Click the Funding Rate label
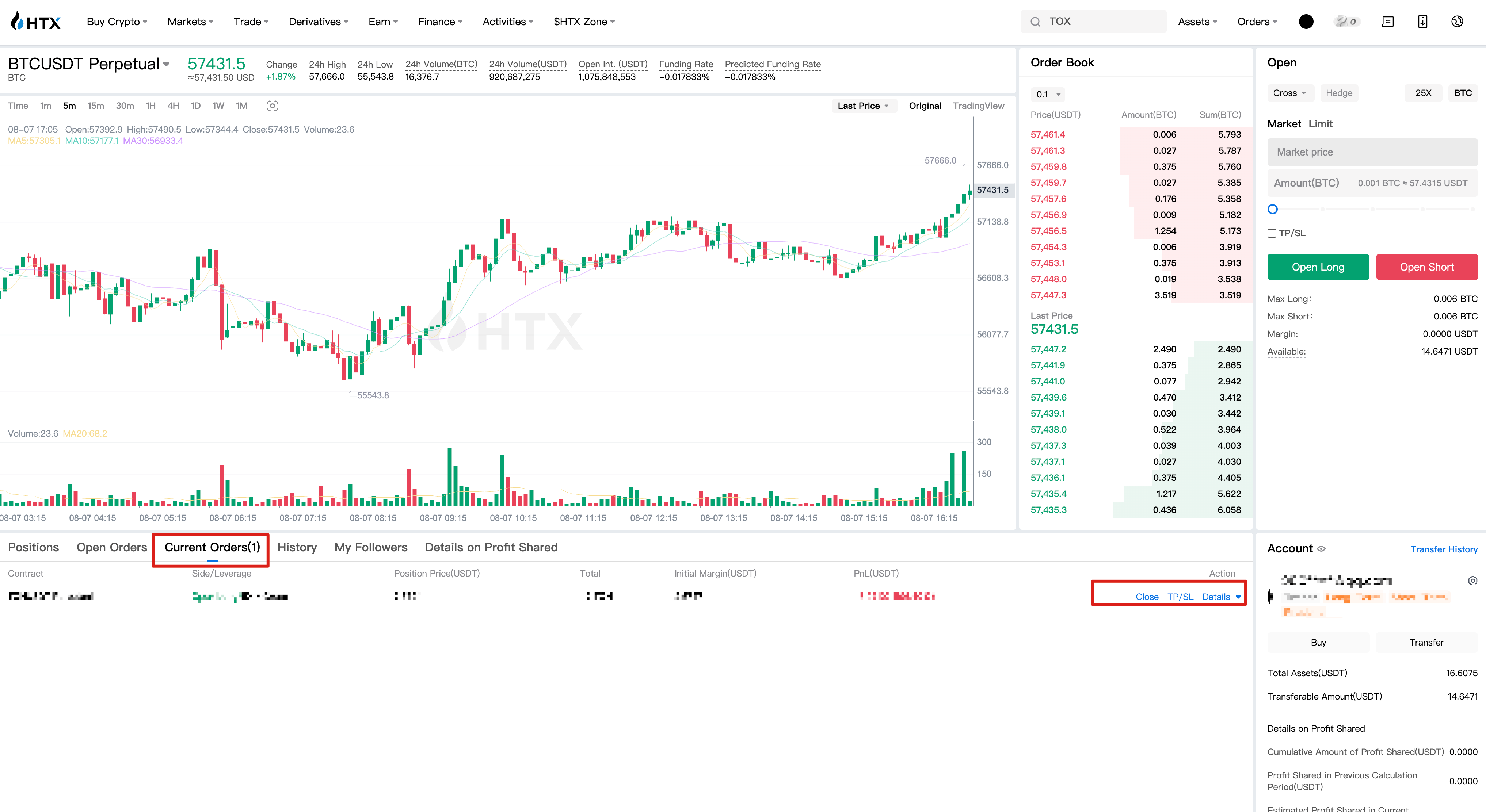Image resolution: width=1486 pixels, height=812 pixels. coord(686,64)
